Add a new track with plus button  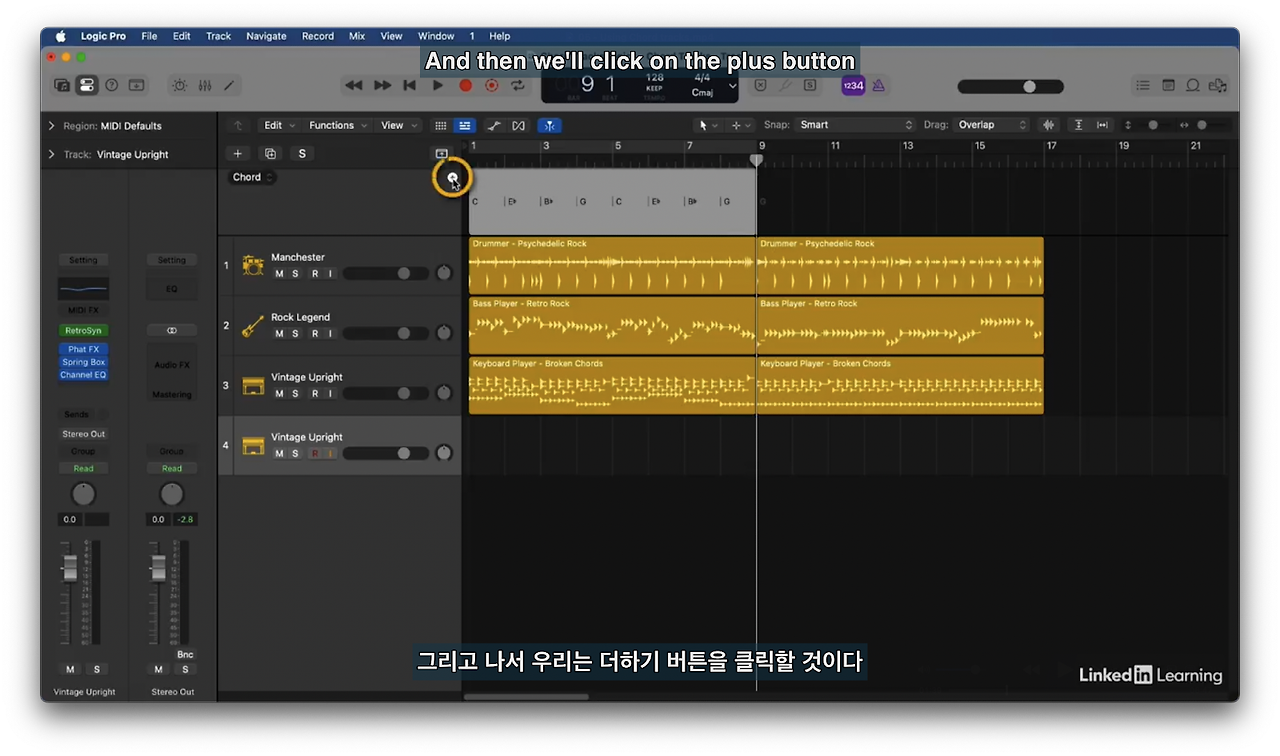237,153
